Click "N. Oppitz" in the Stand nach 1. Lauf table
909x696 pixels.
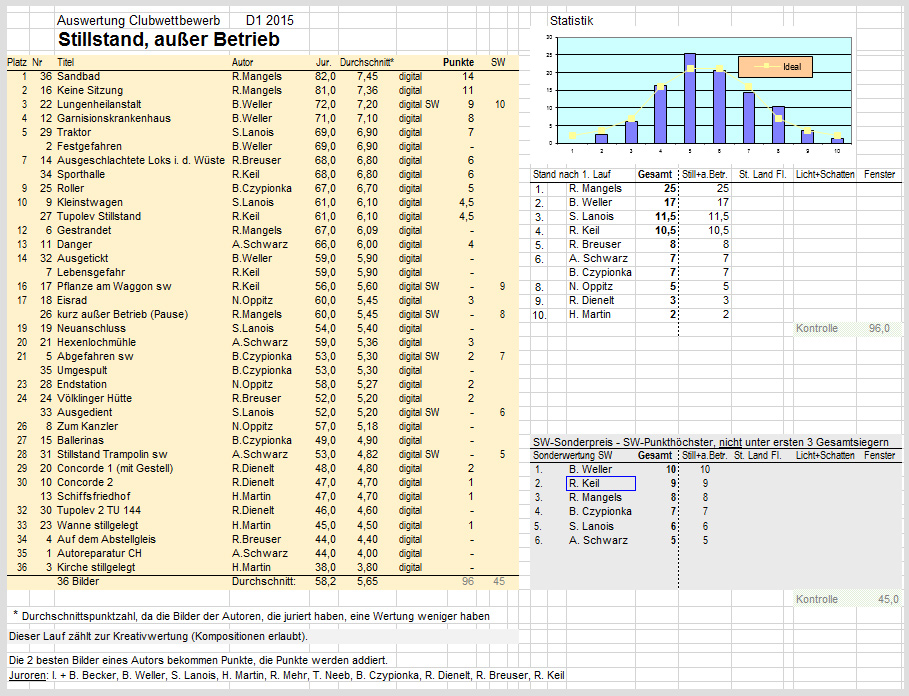click(x=591, y=286)
